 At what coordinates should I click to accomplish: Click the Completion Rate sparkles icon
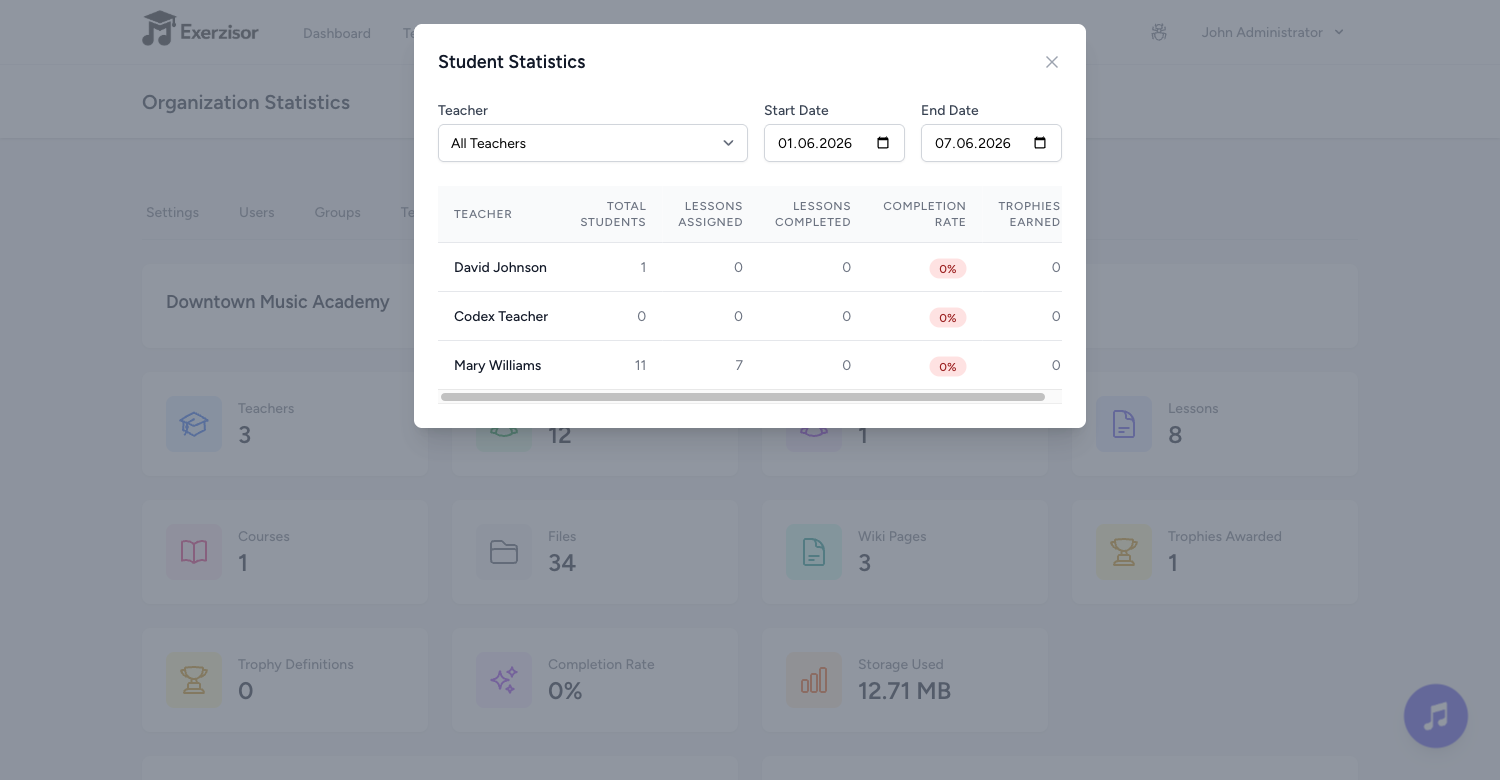(x=504, y=680)
